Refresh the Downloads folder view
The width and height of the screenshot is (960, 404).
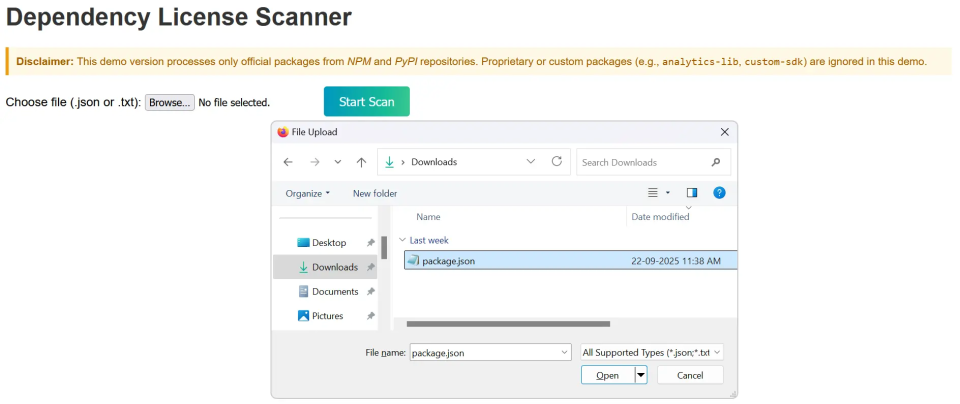pyautogui.click(x=556, y=162)
